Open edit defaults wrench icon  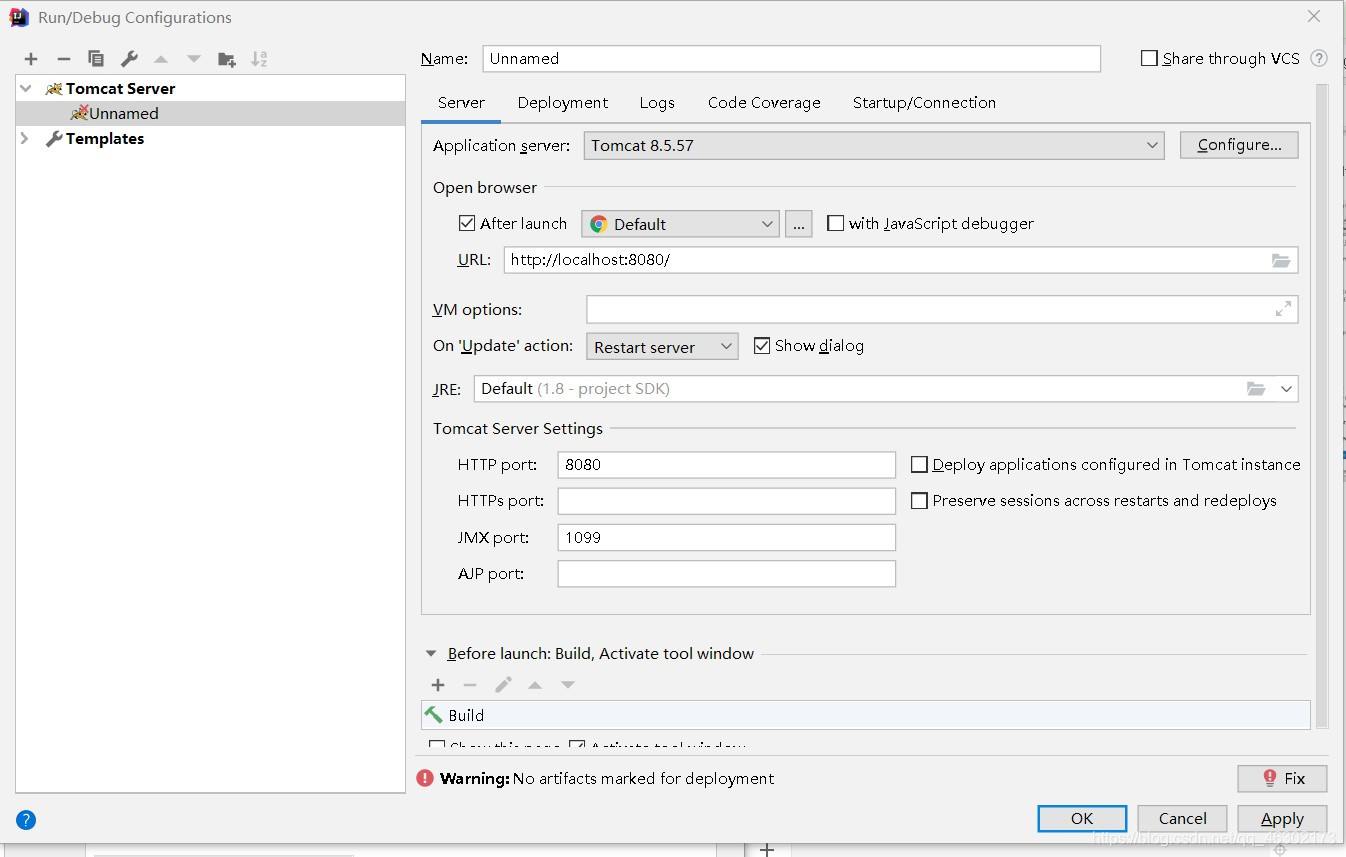[129, 59]
